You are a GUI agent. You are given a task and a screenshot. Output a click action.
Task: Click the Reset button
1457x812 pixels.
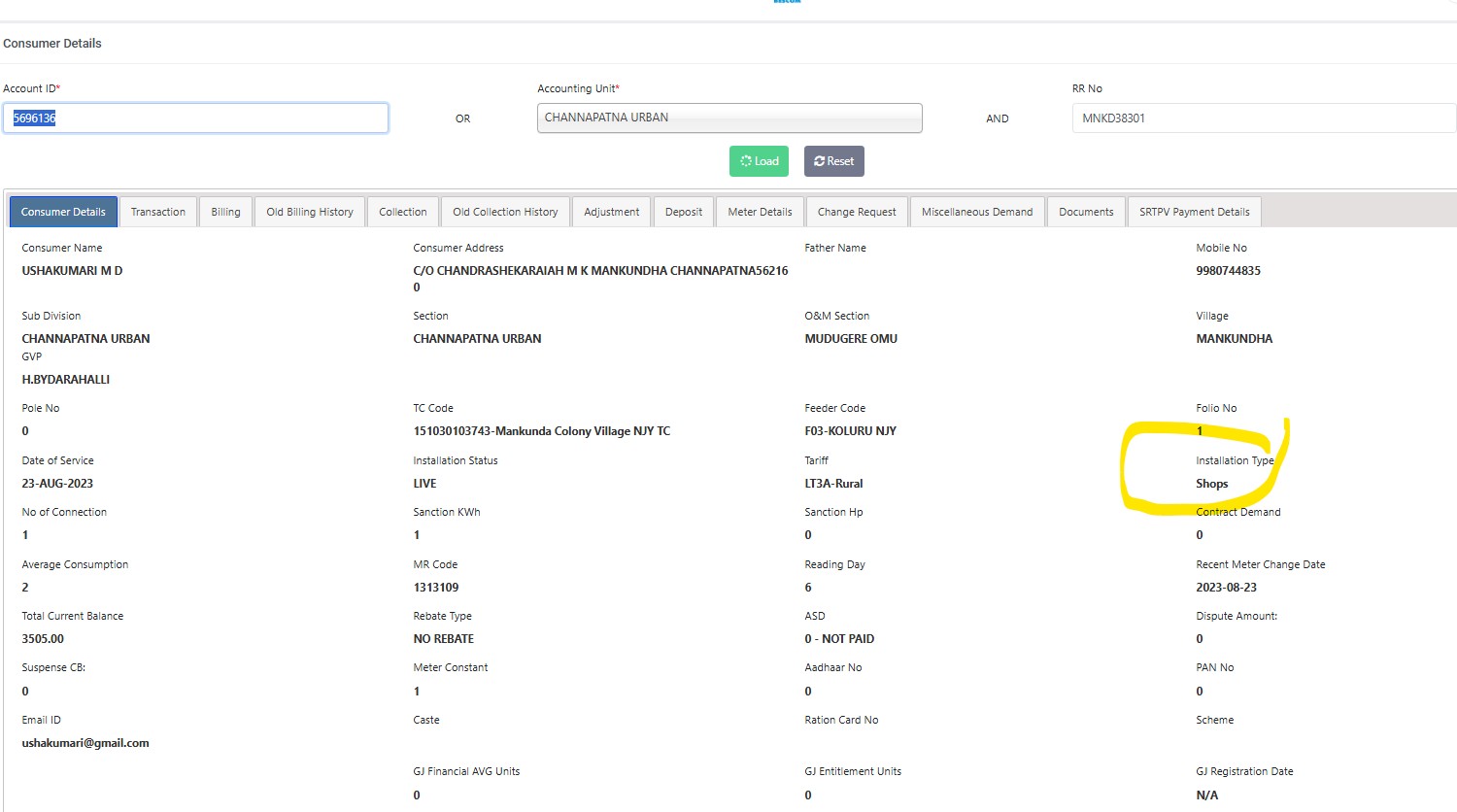coord(834,161)
